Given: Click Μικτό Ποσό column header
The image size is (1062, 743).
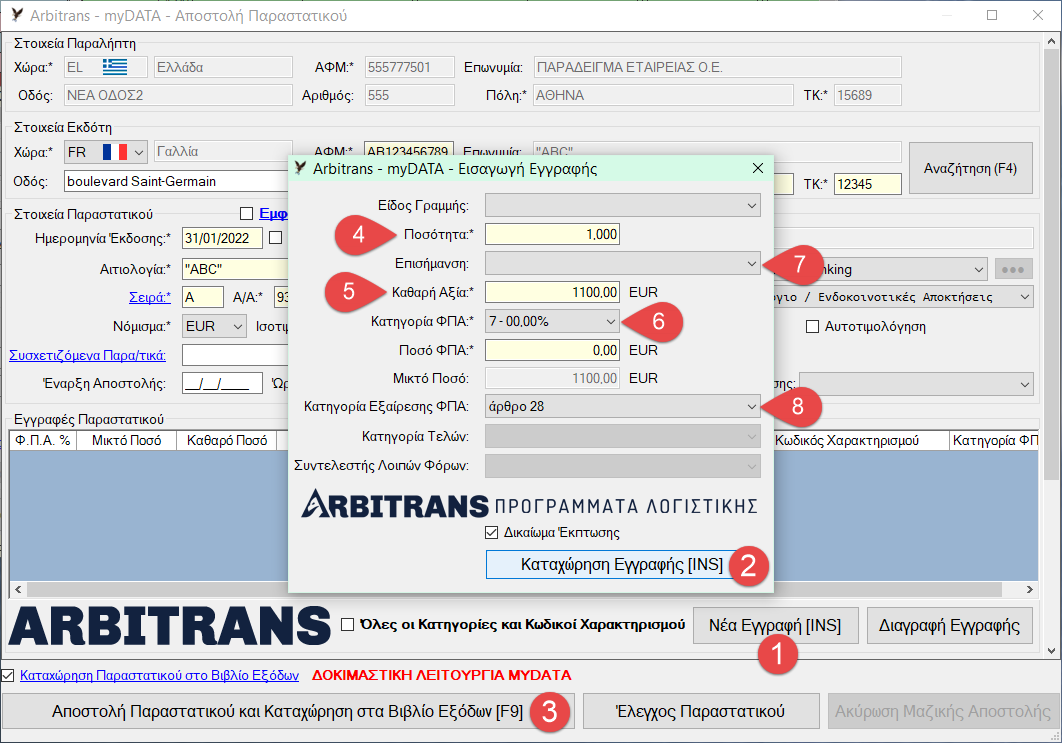Looking at the screenshot, I should pos(126,440).
